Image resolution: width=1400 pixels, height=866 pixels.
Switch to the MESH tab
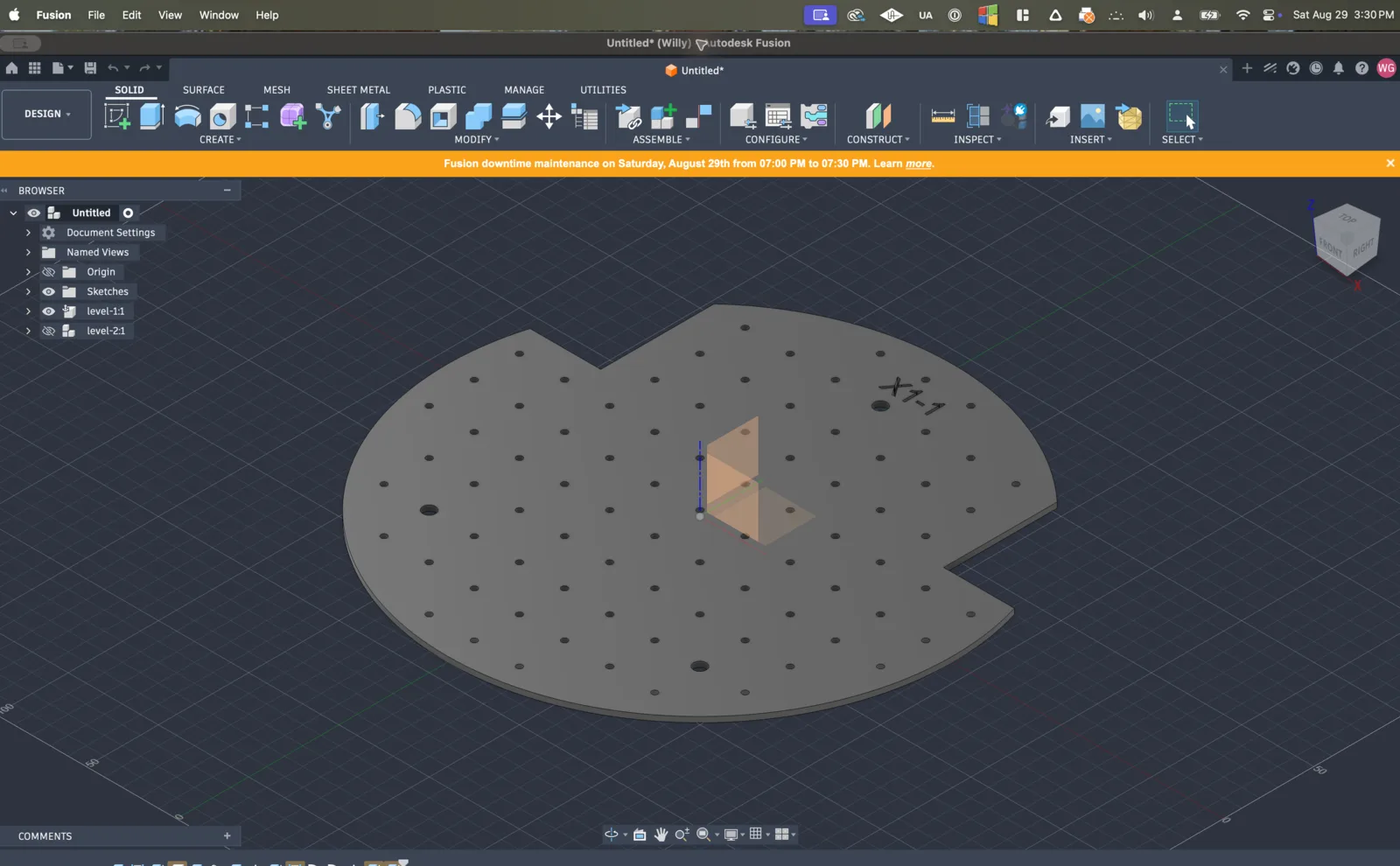tap(276, 89)
